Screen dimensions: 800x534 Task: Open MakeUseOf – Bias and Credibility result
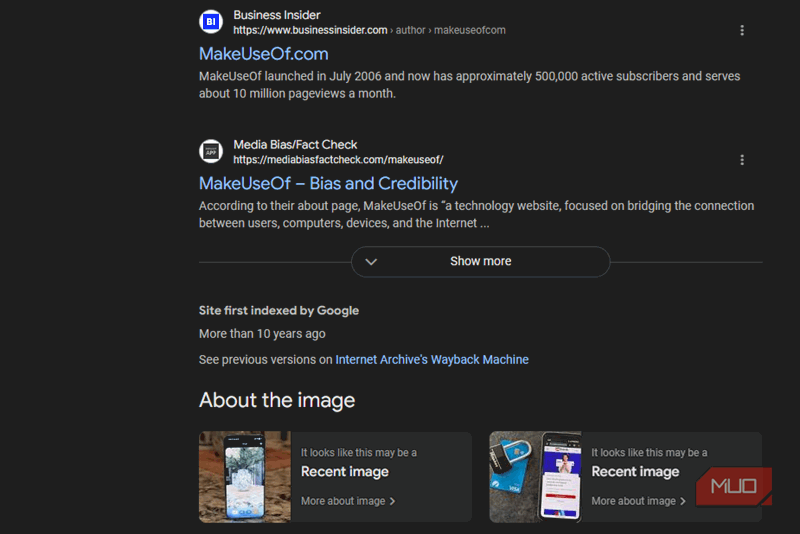click(x=328, y=183)
